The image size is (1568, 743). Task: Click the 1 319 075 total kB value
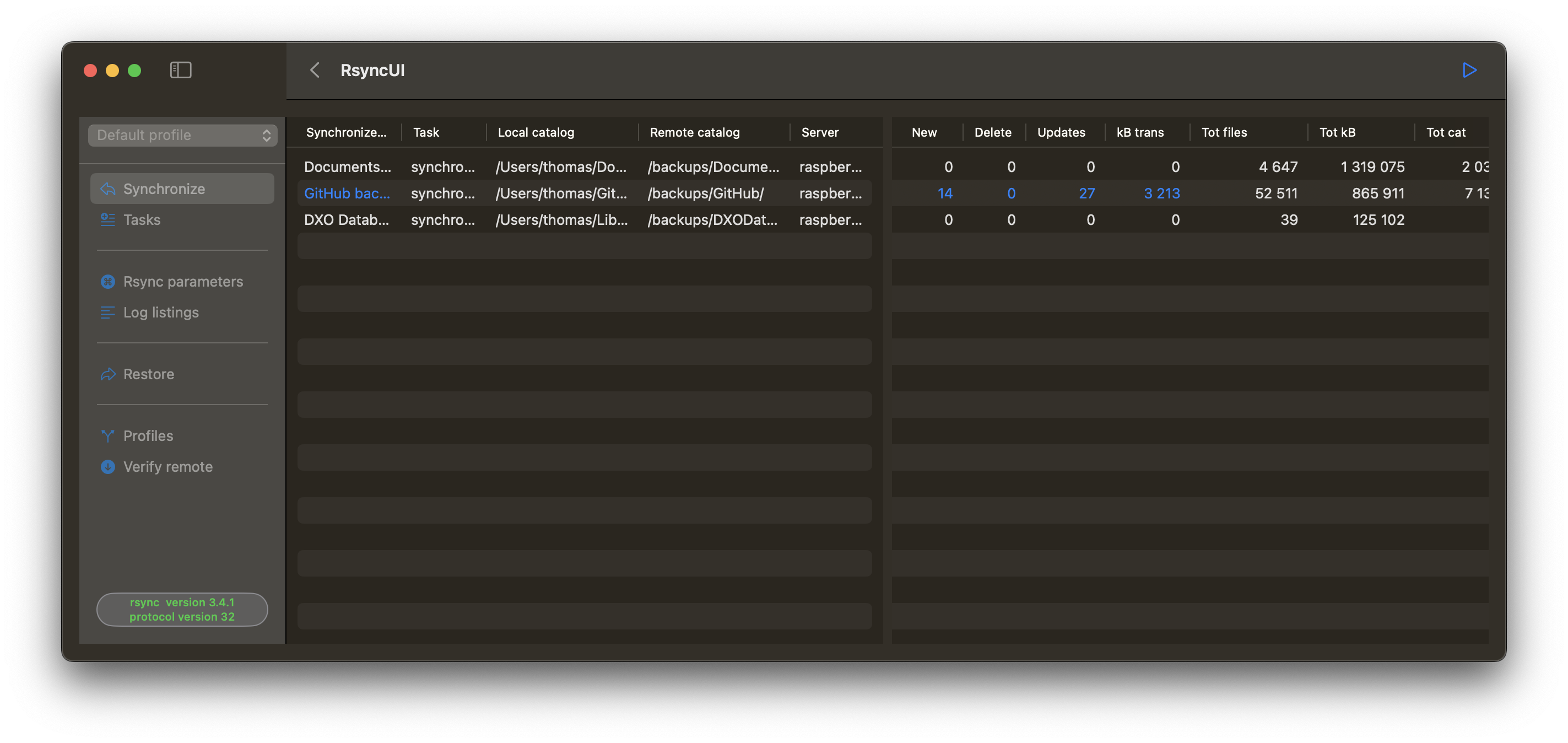tap(1372, 166)
